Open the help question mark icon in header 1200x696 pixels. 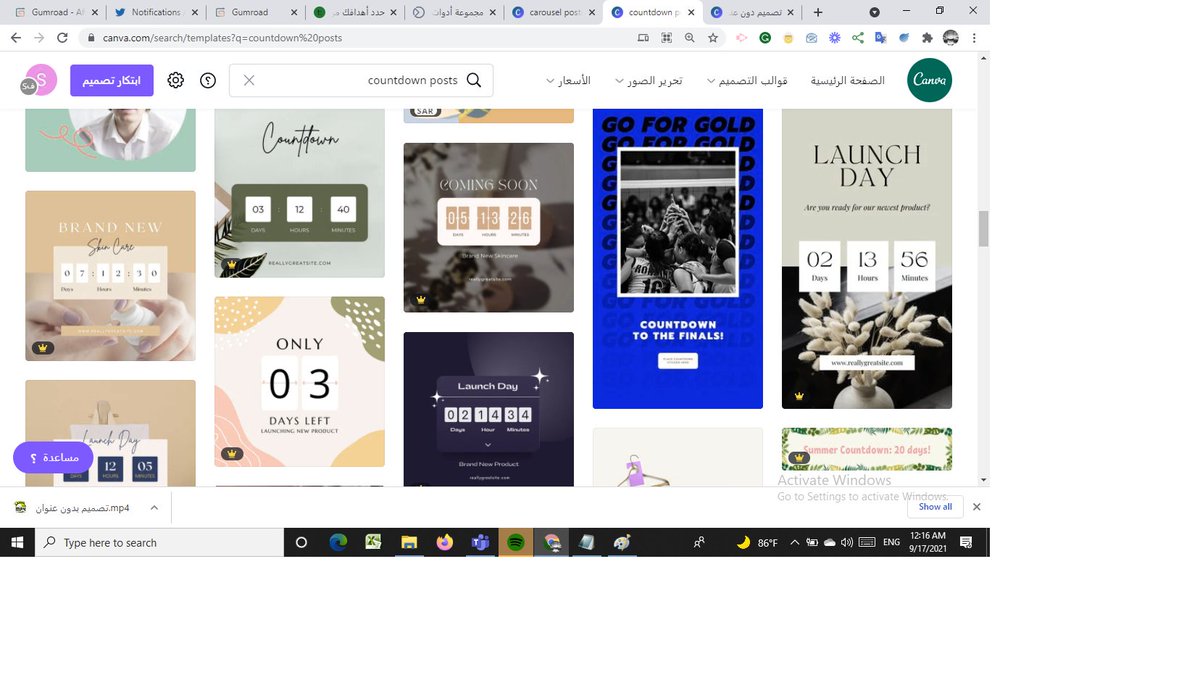(x=208, y=80)
